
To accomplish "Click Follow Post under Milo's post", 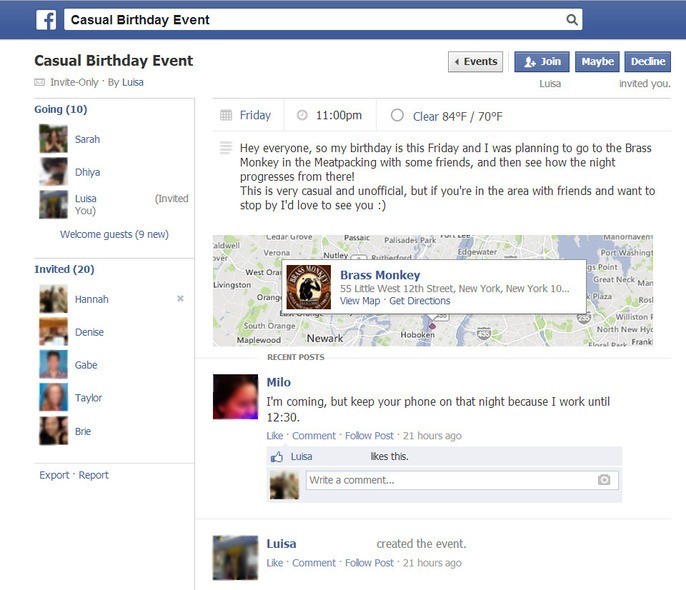I will point(369,436).
